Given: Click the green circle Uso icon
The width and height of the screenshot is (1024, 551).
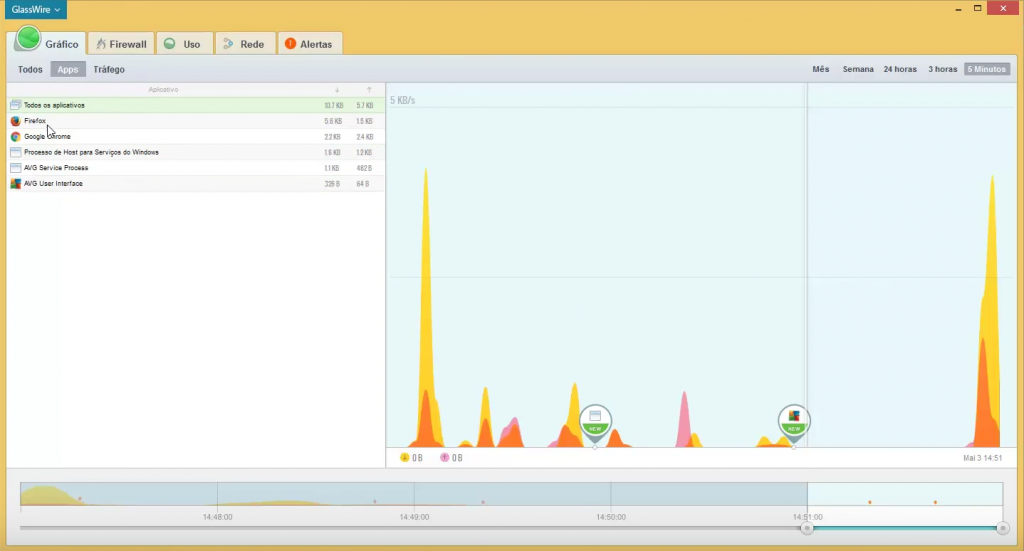Looking at the screenshot, I should [x=170, y=44].
